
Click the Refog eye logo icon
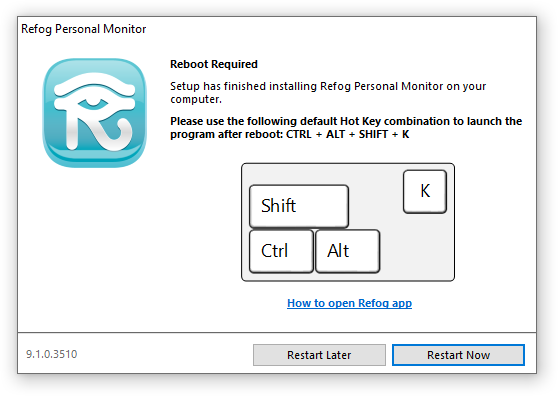coord(95,113)
